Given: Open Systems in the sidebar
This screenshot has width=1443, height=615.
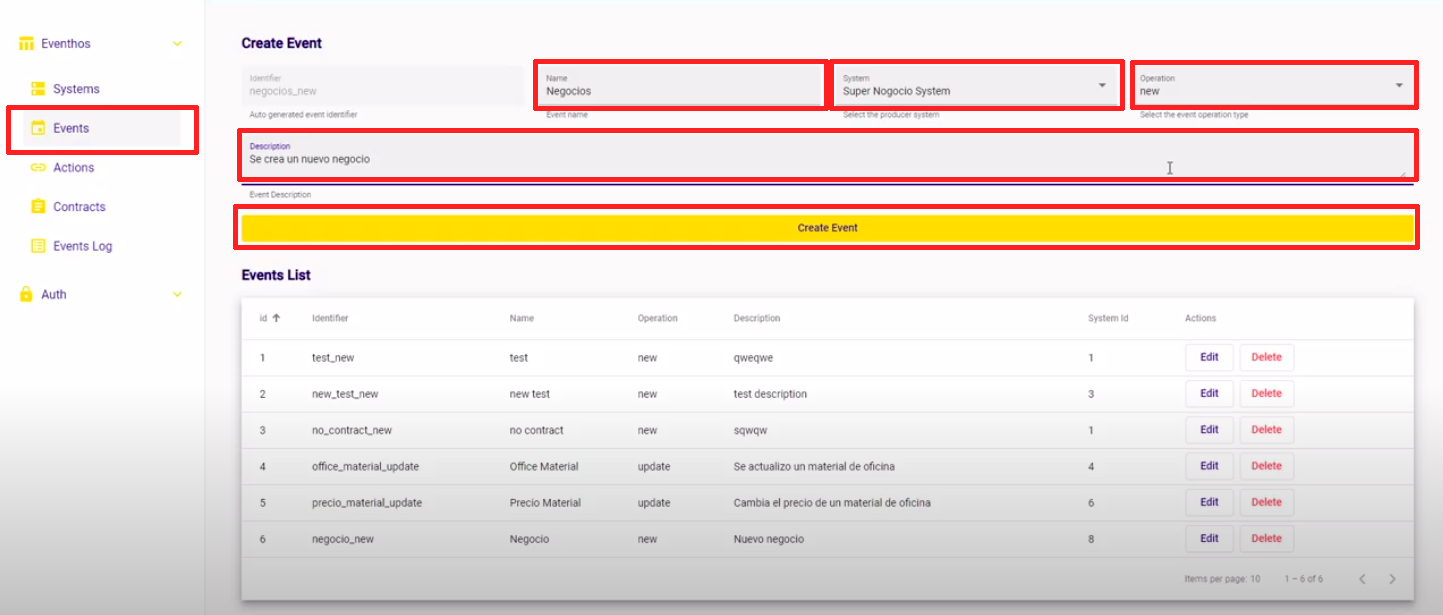Looking at the screenshot, I should [76, 89].
